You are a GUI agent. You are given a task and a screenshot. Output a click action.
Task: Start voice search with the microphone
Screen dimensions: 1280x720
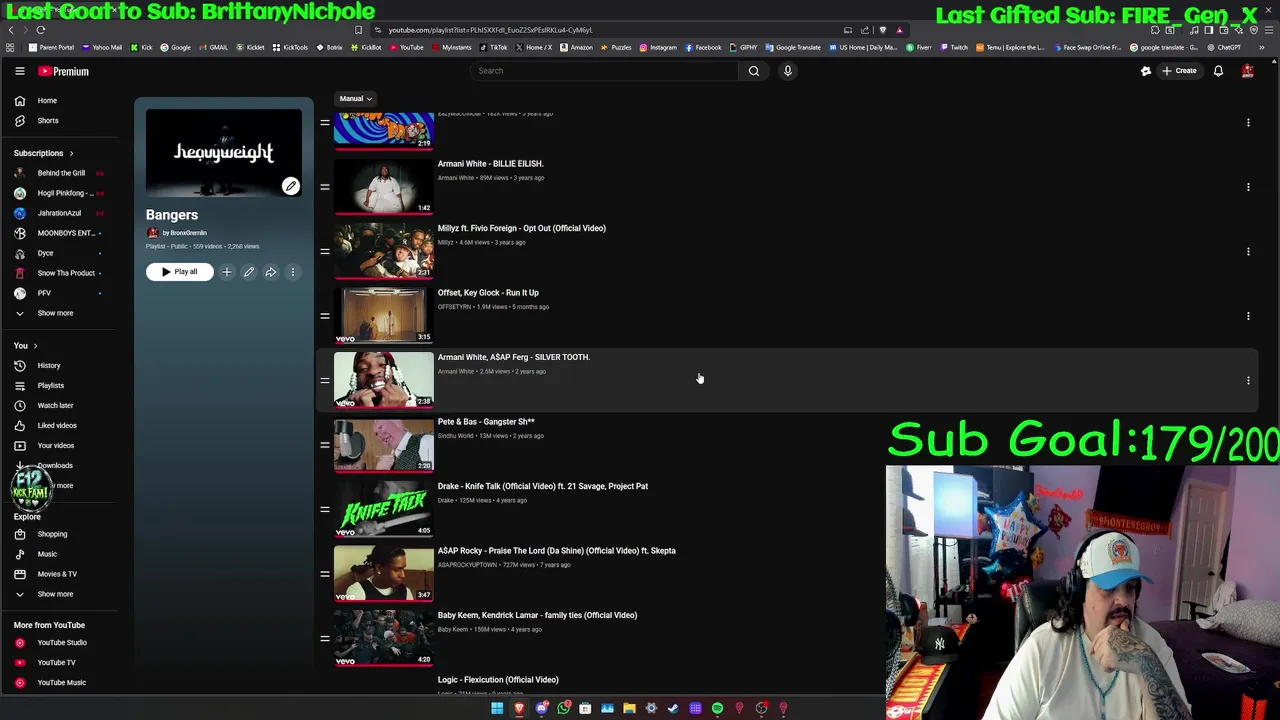[x=787, y=71]
